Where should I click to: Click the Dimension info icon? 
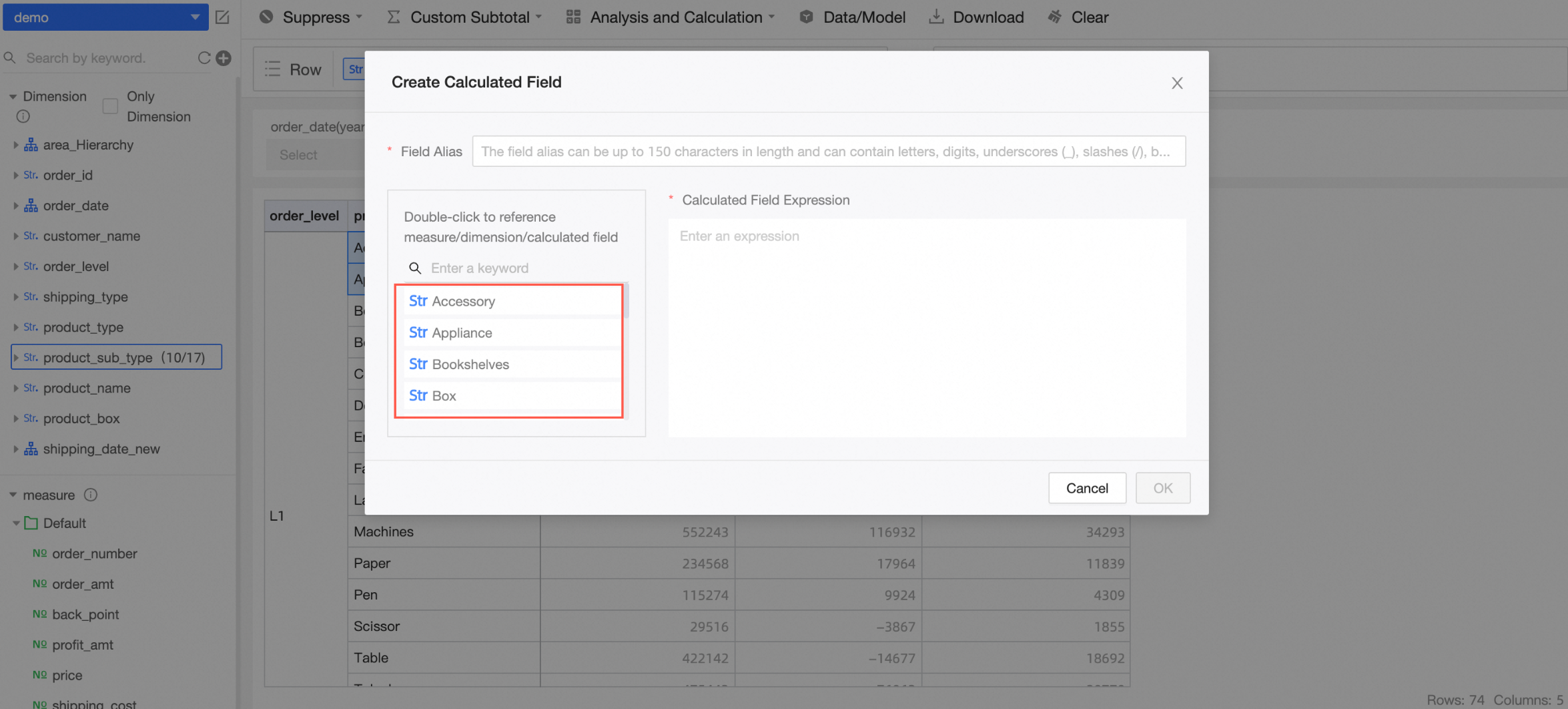[x=23, y=116]
